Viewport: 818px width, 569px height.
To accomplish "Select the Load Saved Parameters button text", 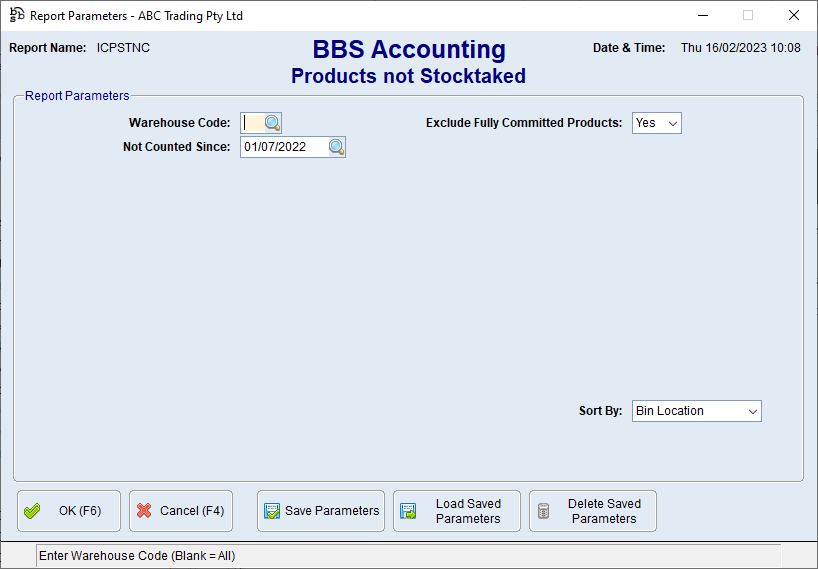I will [468, 511].
